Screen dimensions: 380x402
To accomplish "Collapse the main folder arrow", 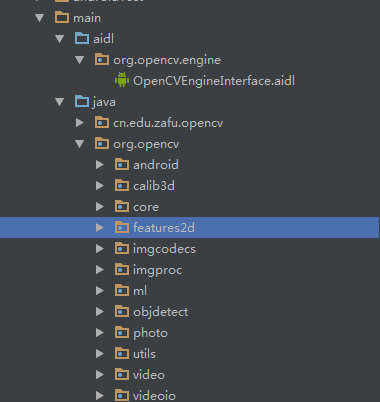I will 40,18.
